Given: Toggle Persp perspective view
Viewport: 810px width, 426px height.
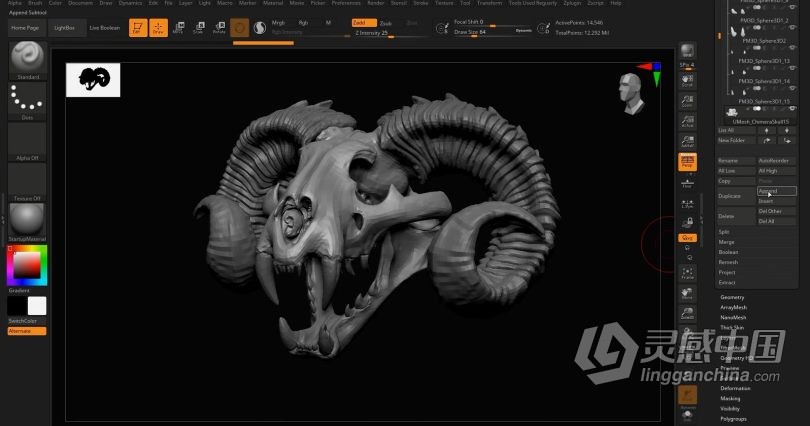Looking at the screenshot, I should click(x=687, y=162).
